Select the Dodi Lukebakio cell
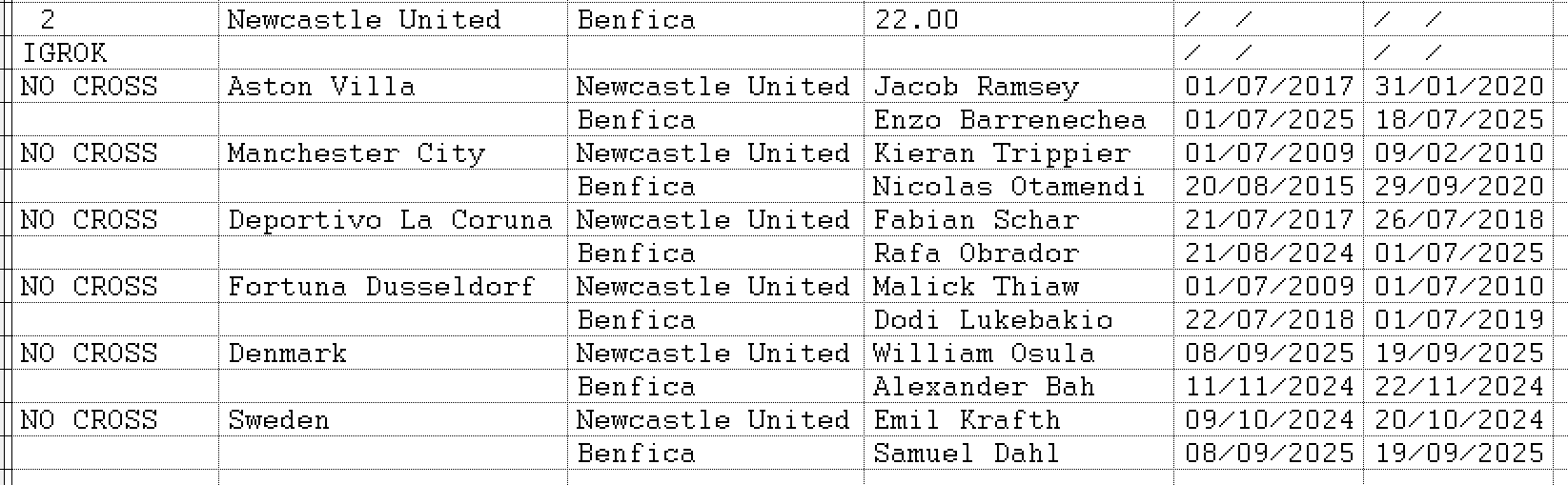 [x=992, y=320]
